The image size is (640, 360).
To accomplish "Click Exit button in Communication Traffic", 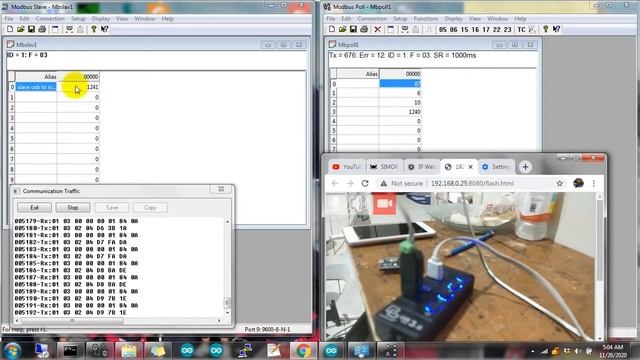I will [x=34, y=208].
